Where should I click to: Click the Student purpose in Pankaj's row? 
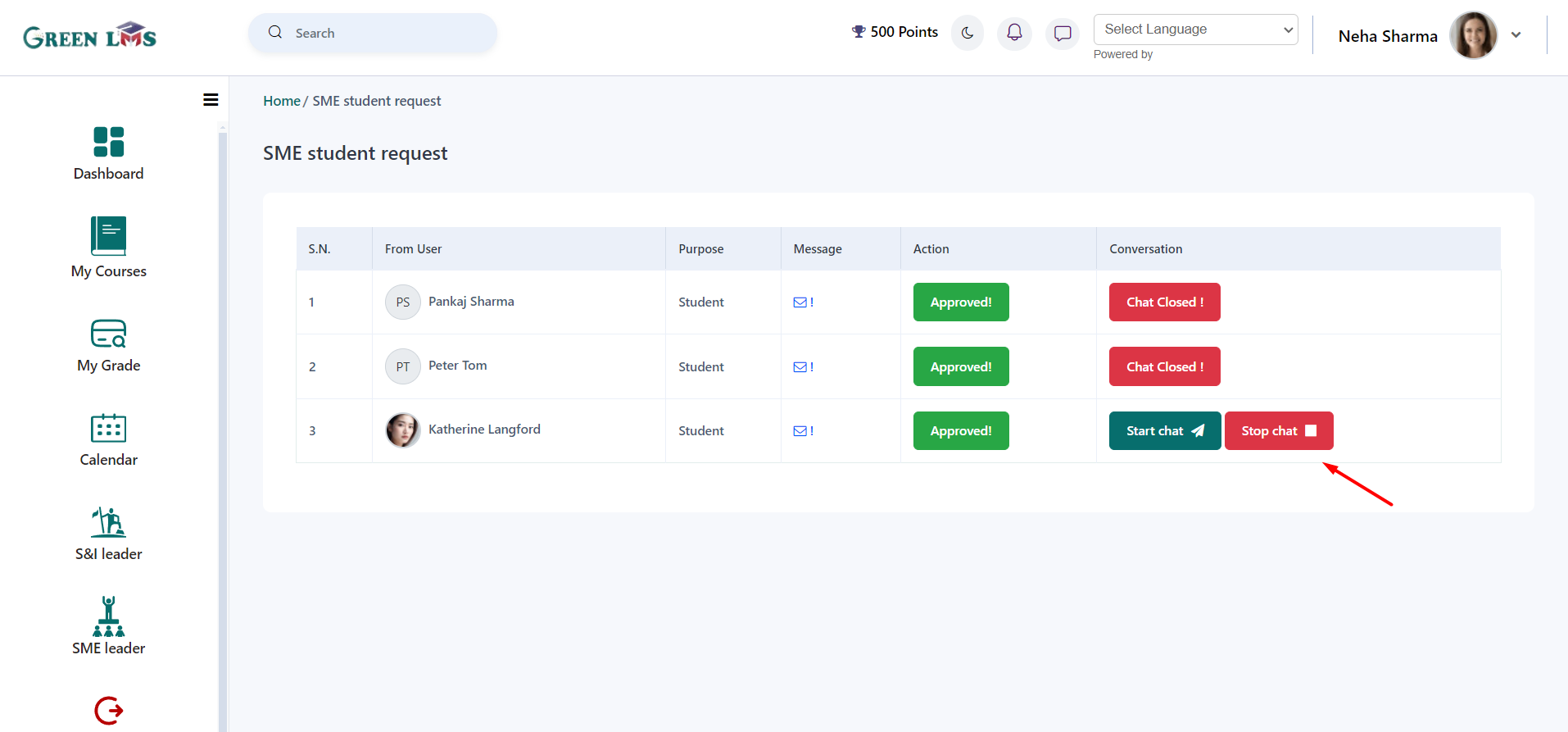click(701, 302)
